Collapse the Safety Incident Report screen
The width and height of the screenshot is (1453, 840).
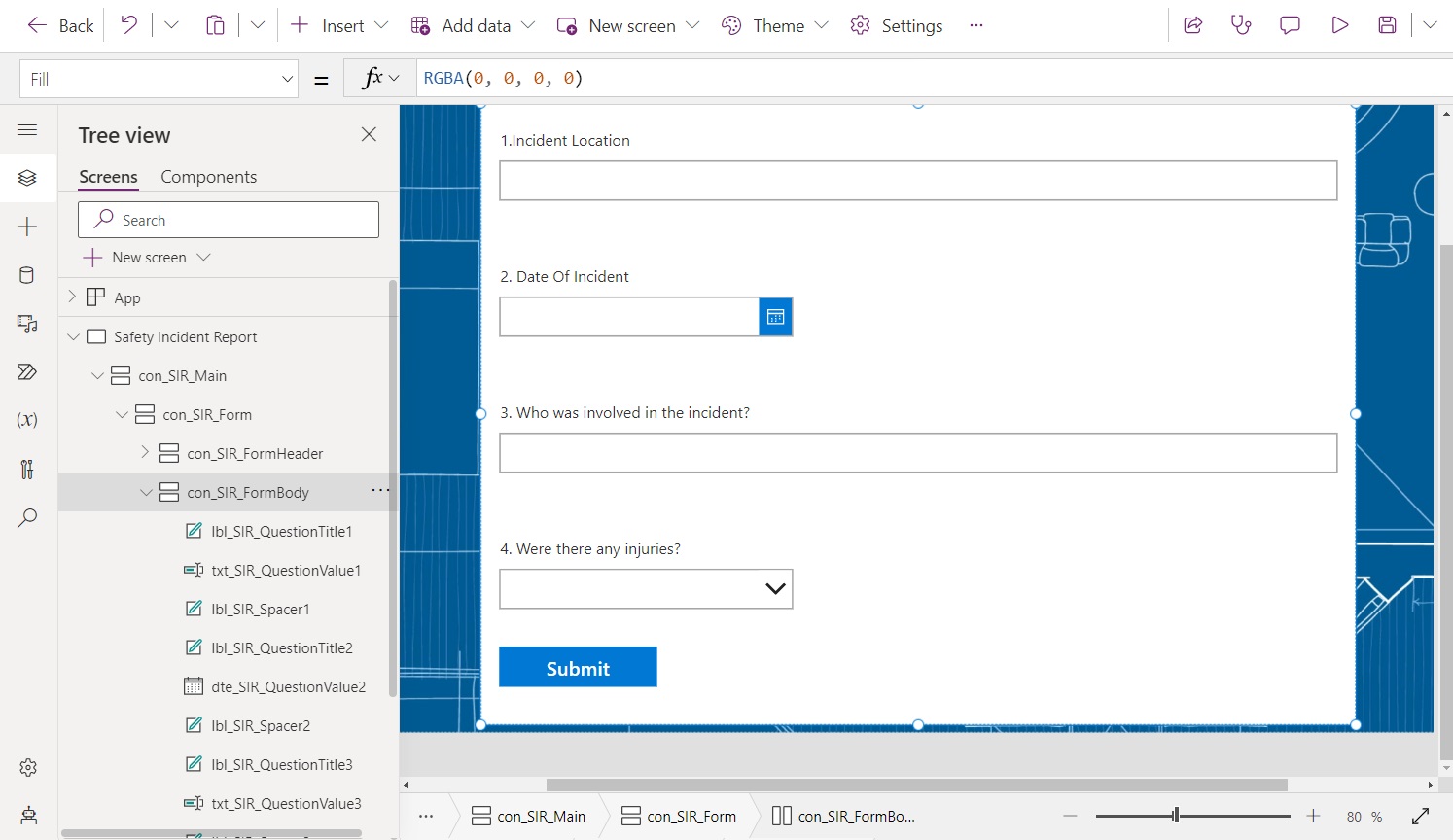pos(73,336)
